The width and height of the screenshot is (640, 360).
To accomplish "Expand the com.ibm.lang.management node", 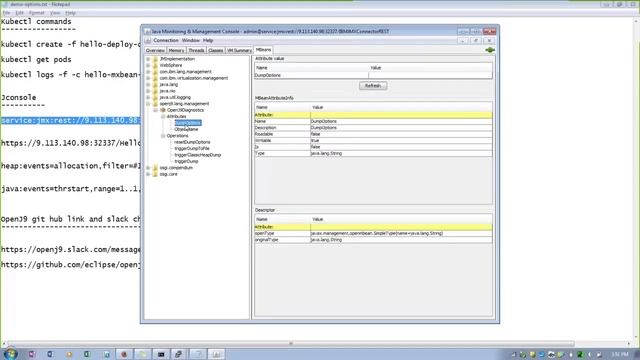I will point(149,71).
